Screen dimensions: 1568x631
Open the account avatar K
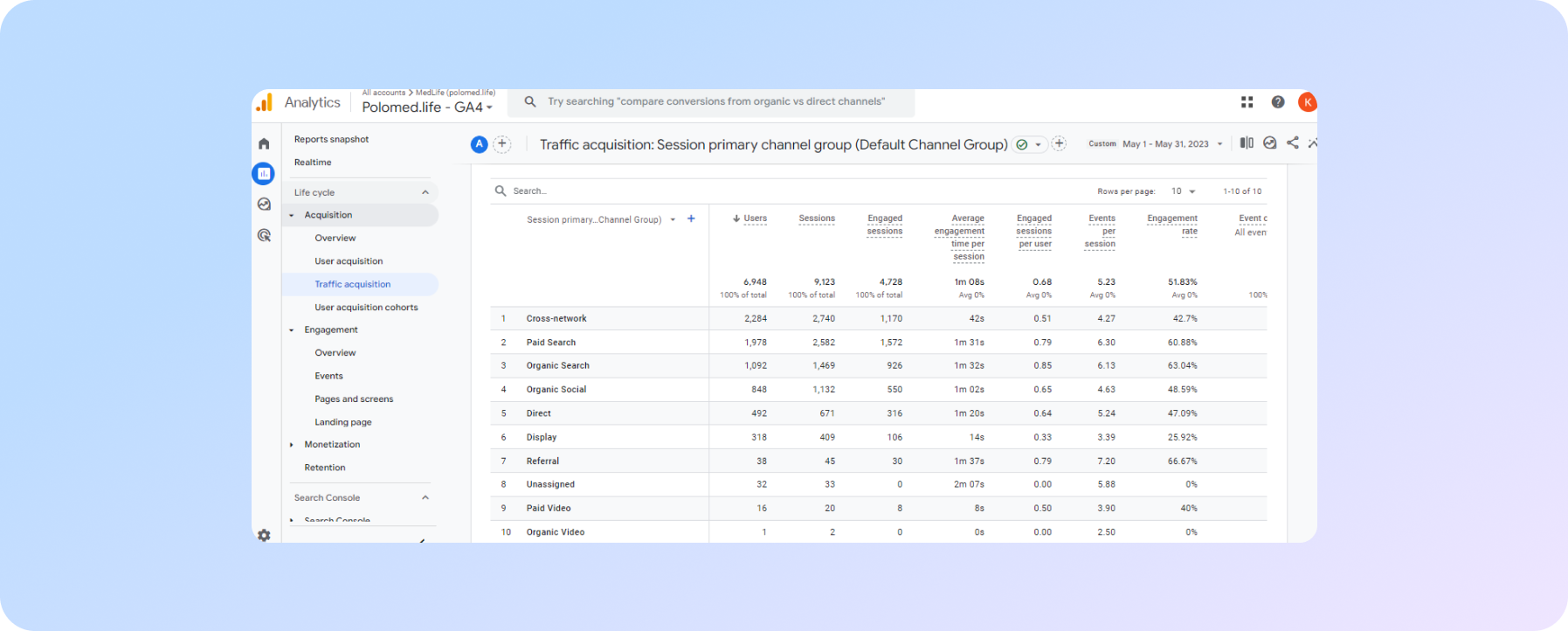[1307, 102]
